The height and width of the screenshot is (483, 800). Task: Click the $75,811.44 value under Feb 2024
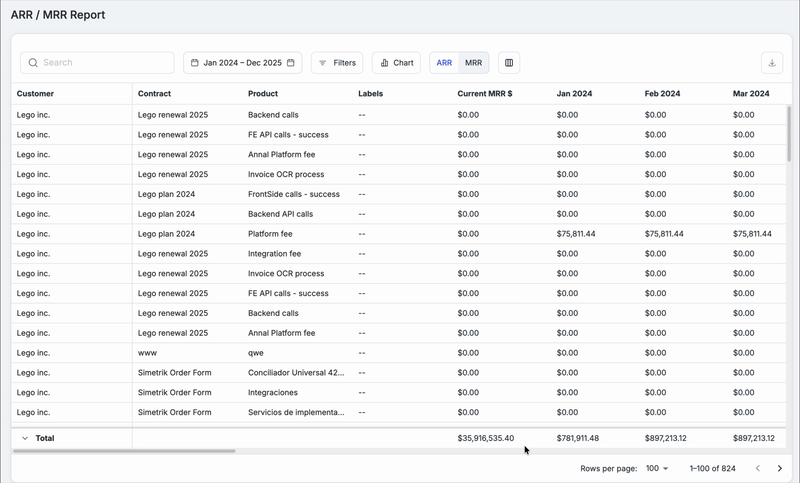(x=664, y=234)
